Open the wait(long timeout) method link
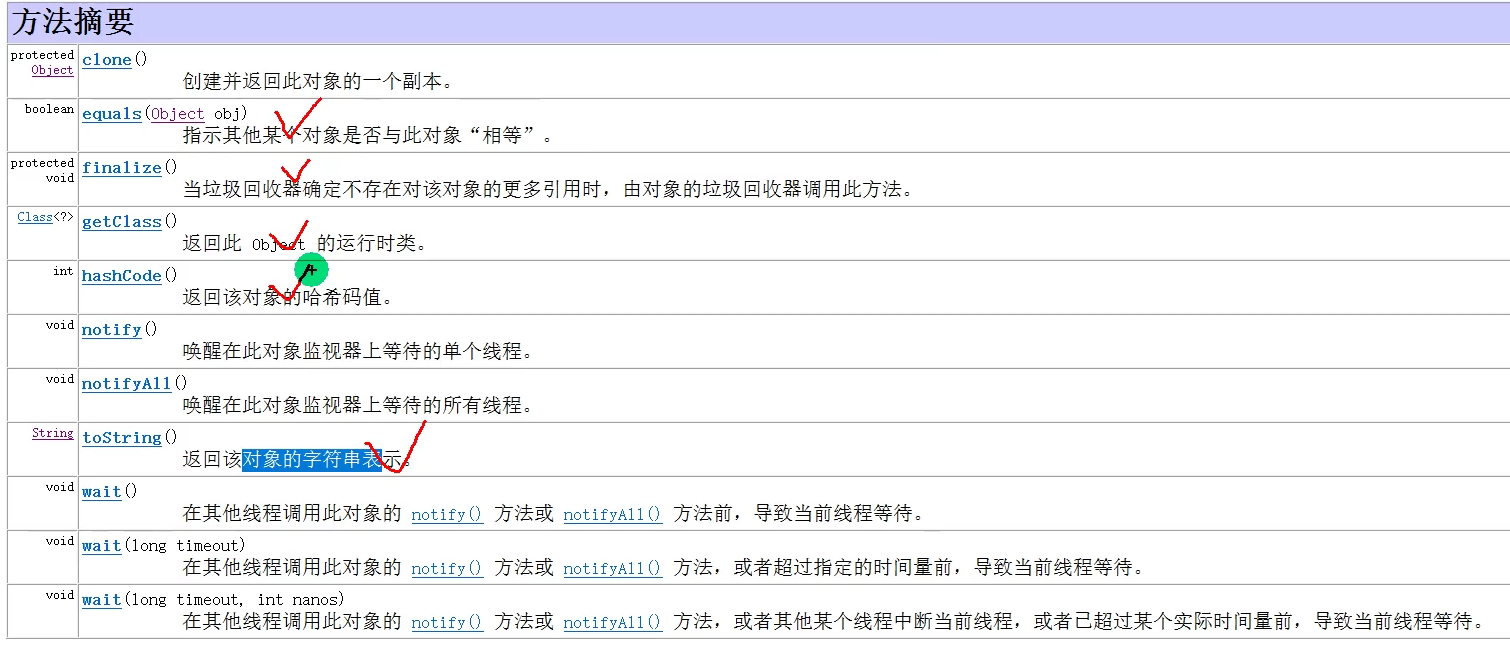Viewport: 1510px width, 654px height. tap(102, 546)
